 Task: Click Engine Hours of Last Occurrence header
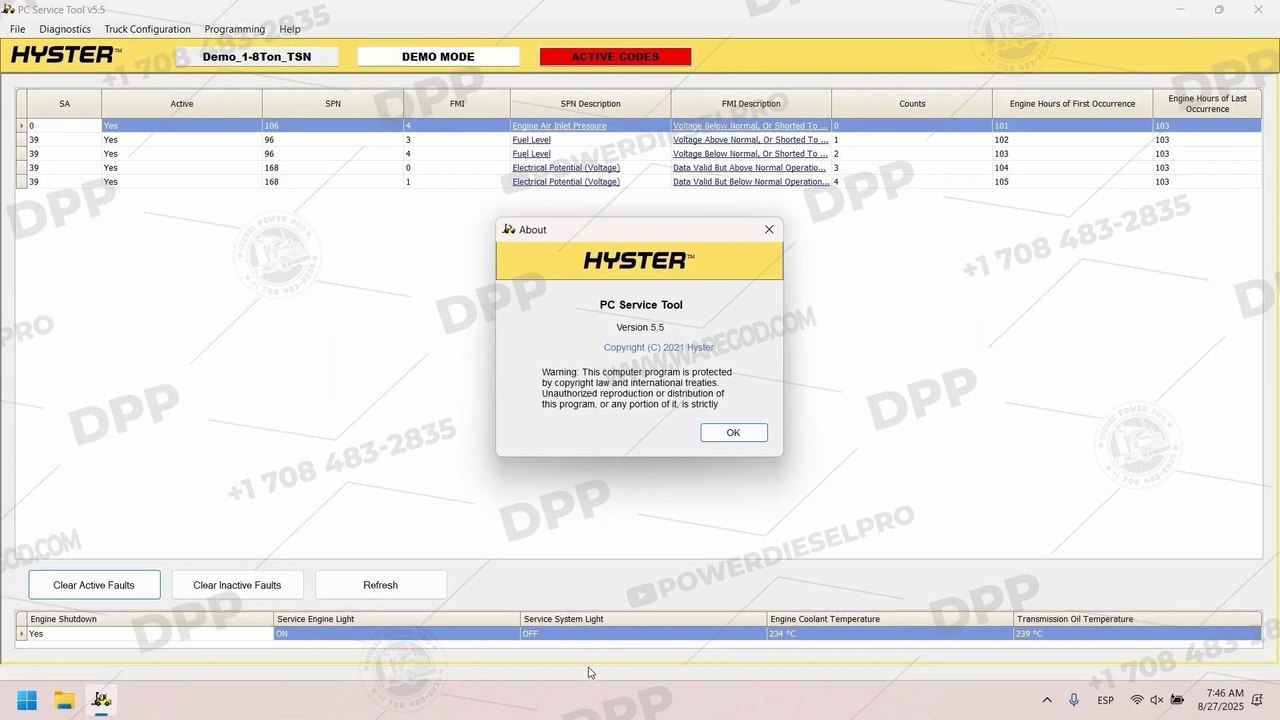tap(1207, 104)
